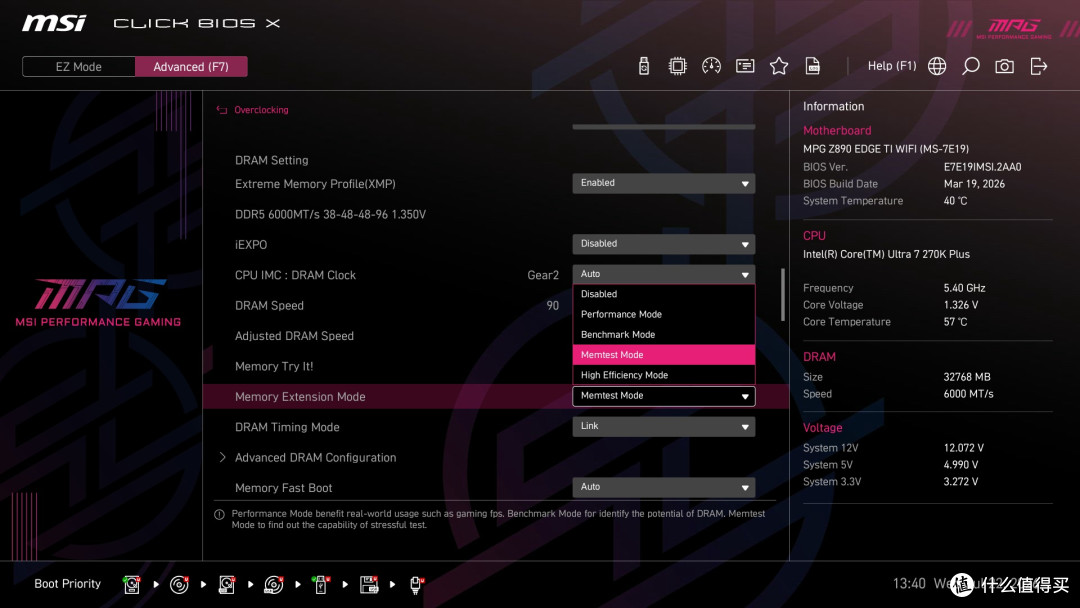Change language with the globe icon
The width and height of the screenshot is (1080, 608).
coord(937,66)
